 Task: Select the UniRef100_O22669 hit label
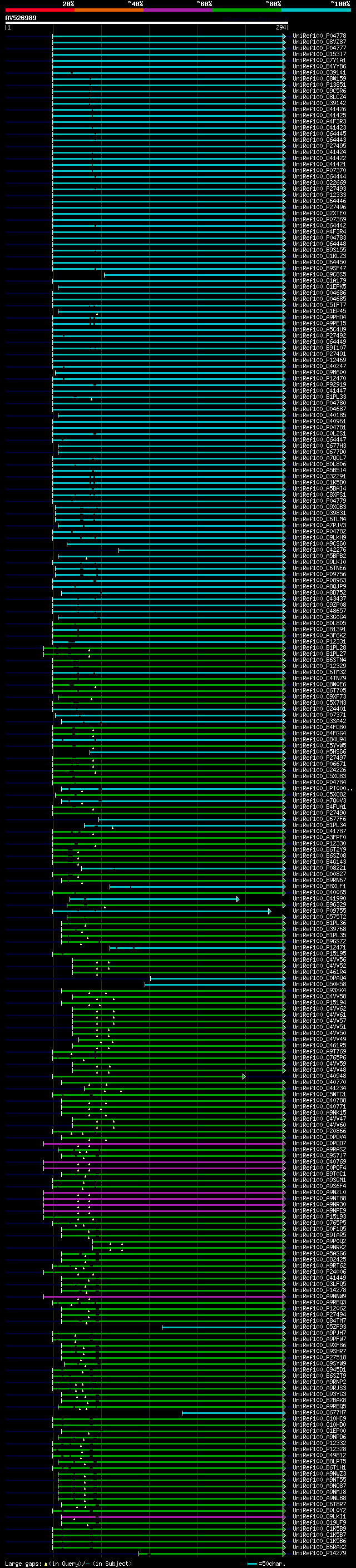[319, 182]
